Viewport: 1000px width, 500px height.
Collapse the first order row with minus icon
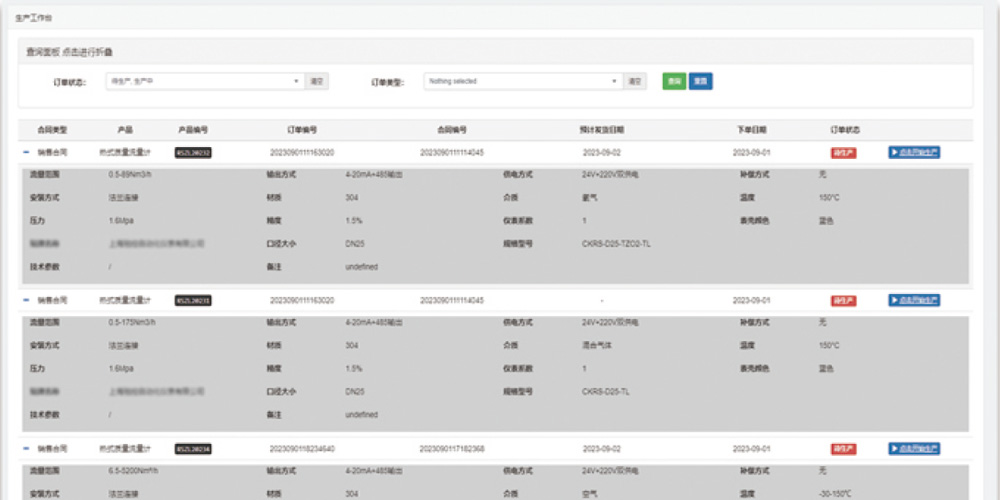click(x=25, y=152)
